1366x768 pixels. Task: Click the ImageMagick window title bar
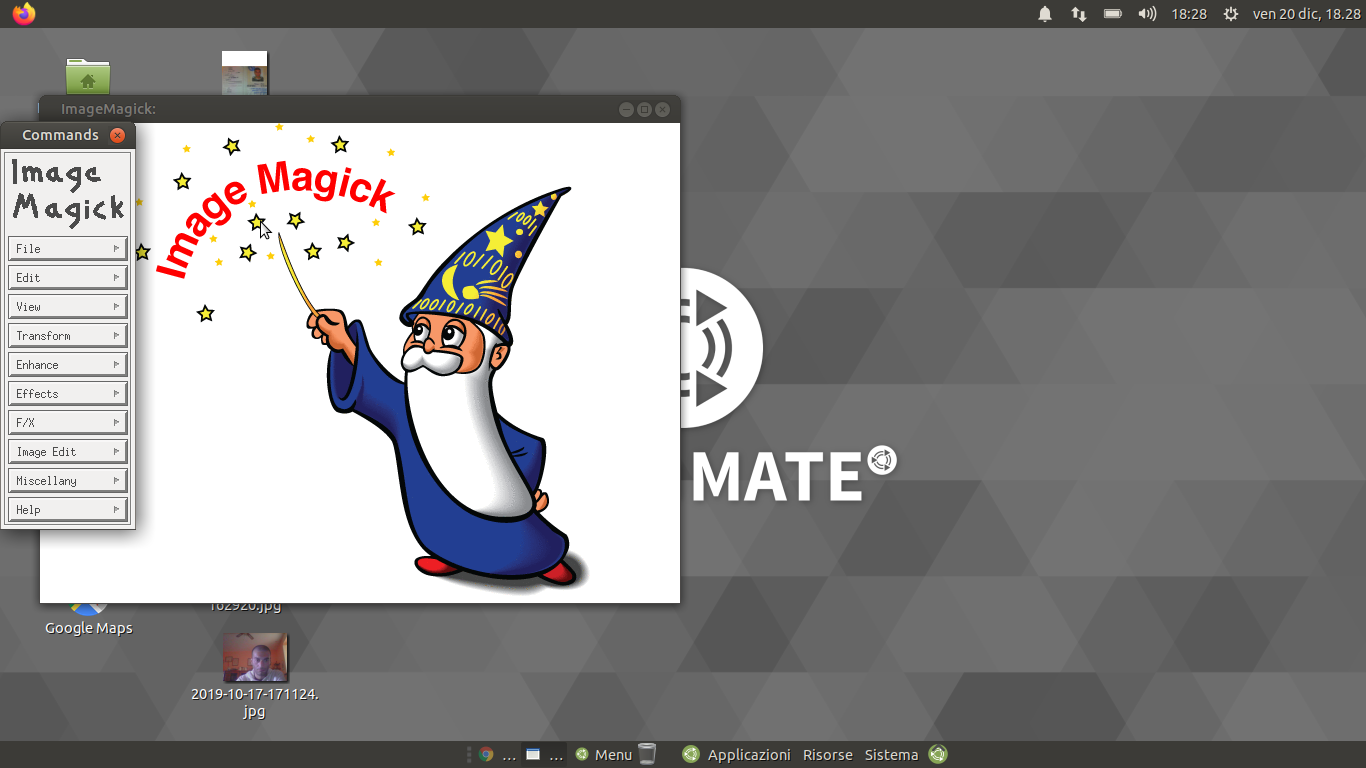tap(360, 109)
